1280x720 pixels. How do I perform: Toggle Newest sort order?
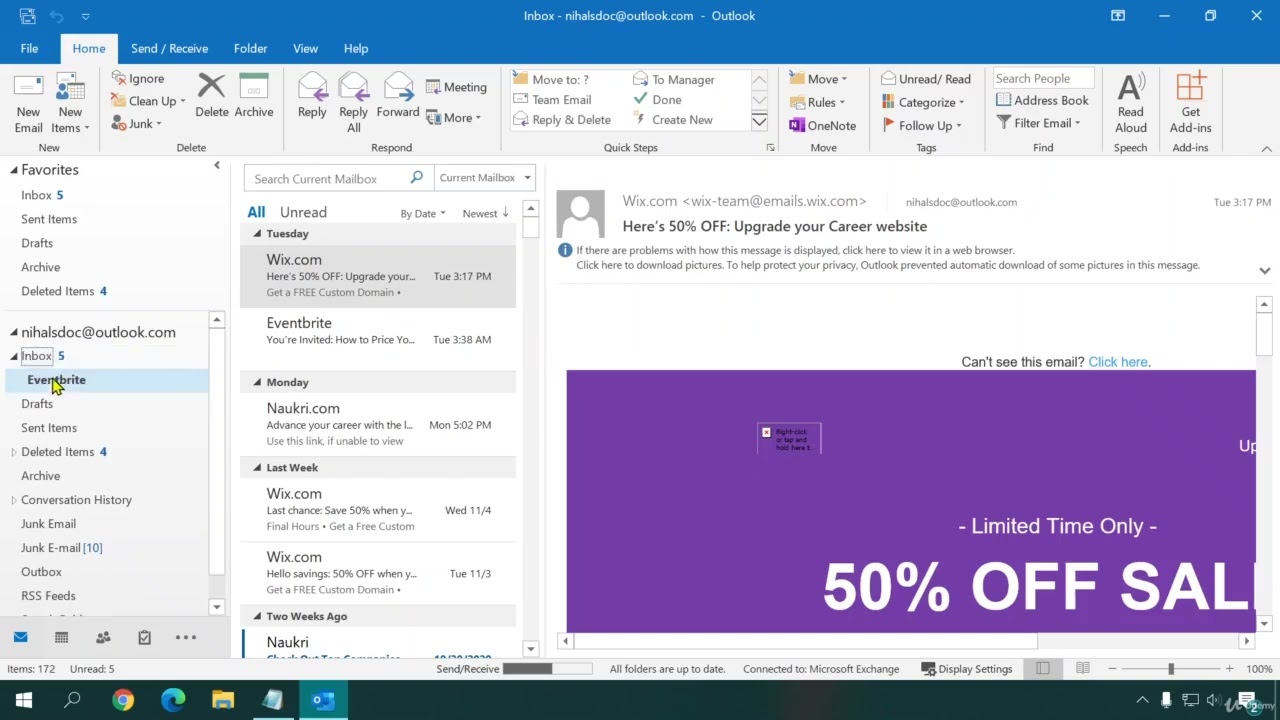[485, 214]
